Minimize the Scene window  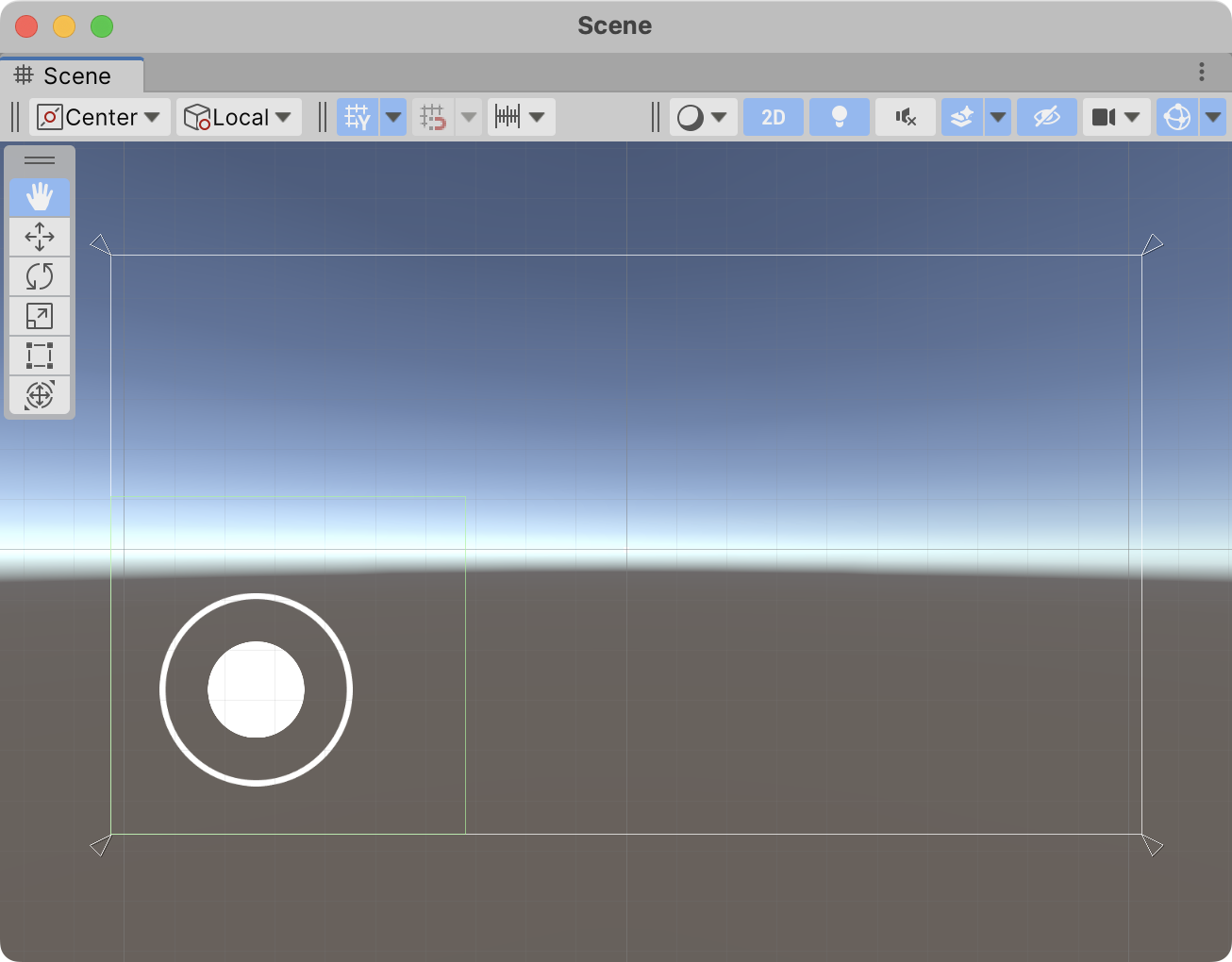(x=64, y=26)
